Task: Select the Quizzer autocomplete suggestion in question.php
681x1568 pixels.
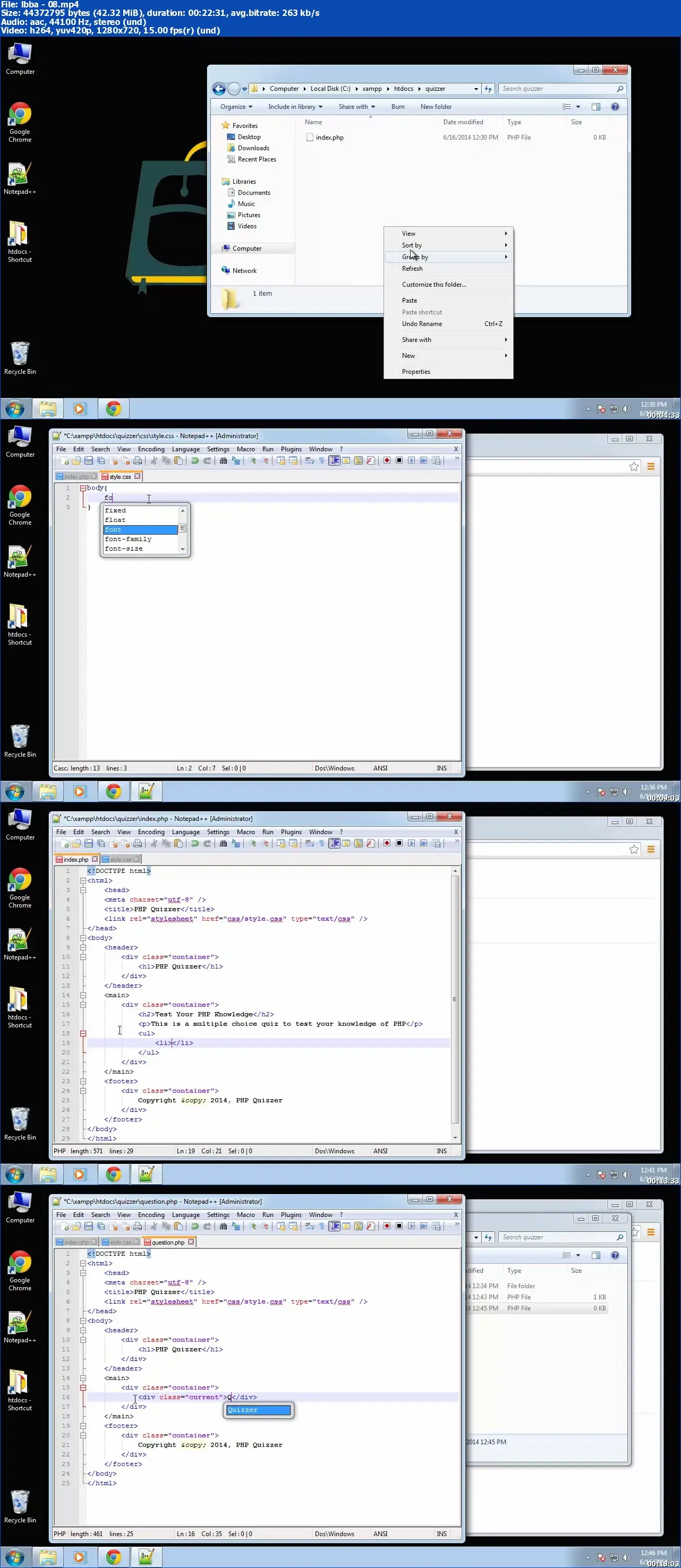Action: 258,1410
